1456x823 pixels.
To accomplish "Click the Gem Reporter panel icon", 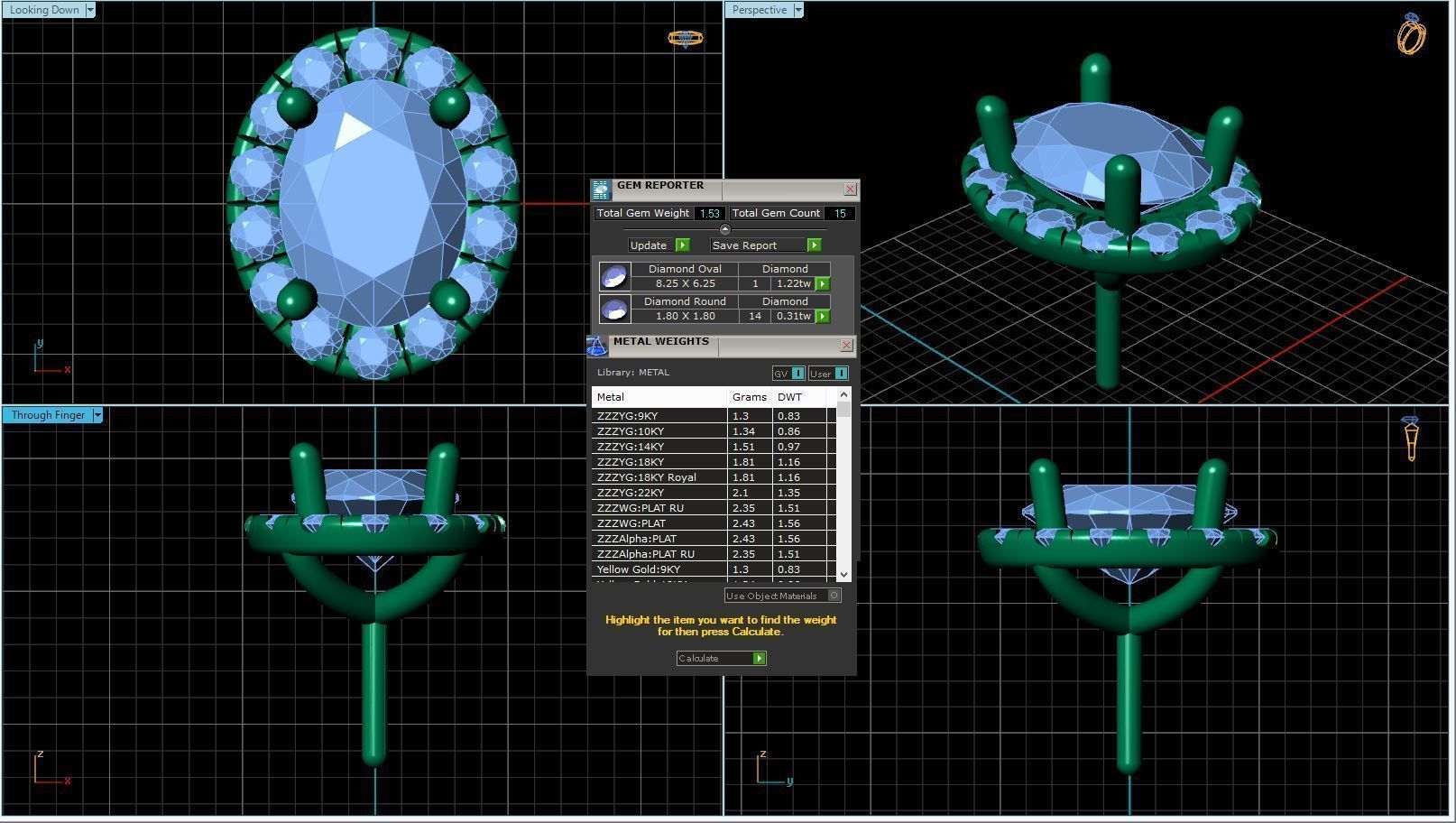I will tap(601, 190).
